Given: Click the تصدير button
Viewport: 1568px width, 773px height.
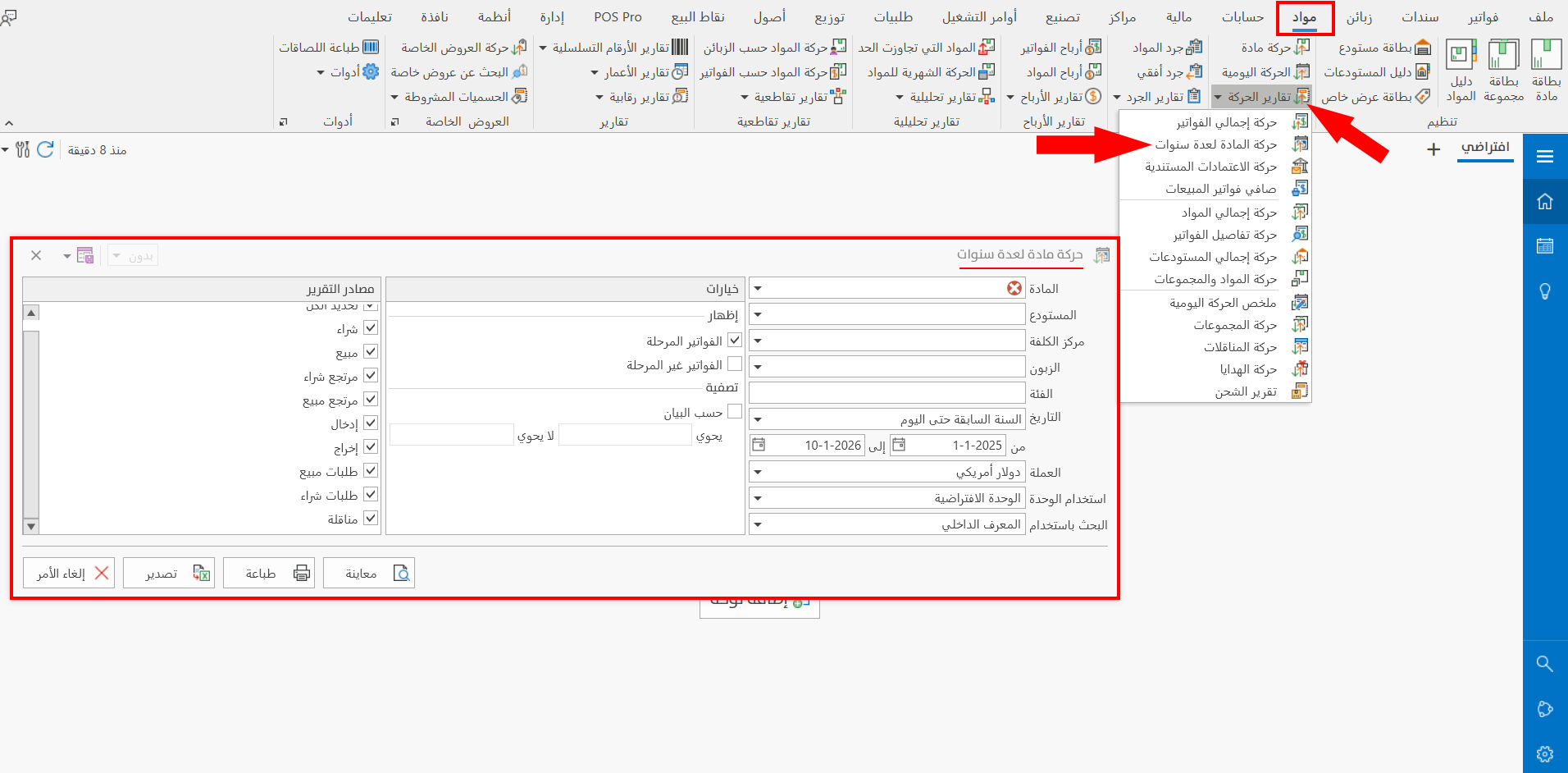Looking at the screenshot, I should 169,572.
